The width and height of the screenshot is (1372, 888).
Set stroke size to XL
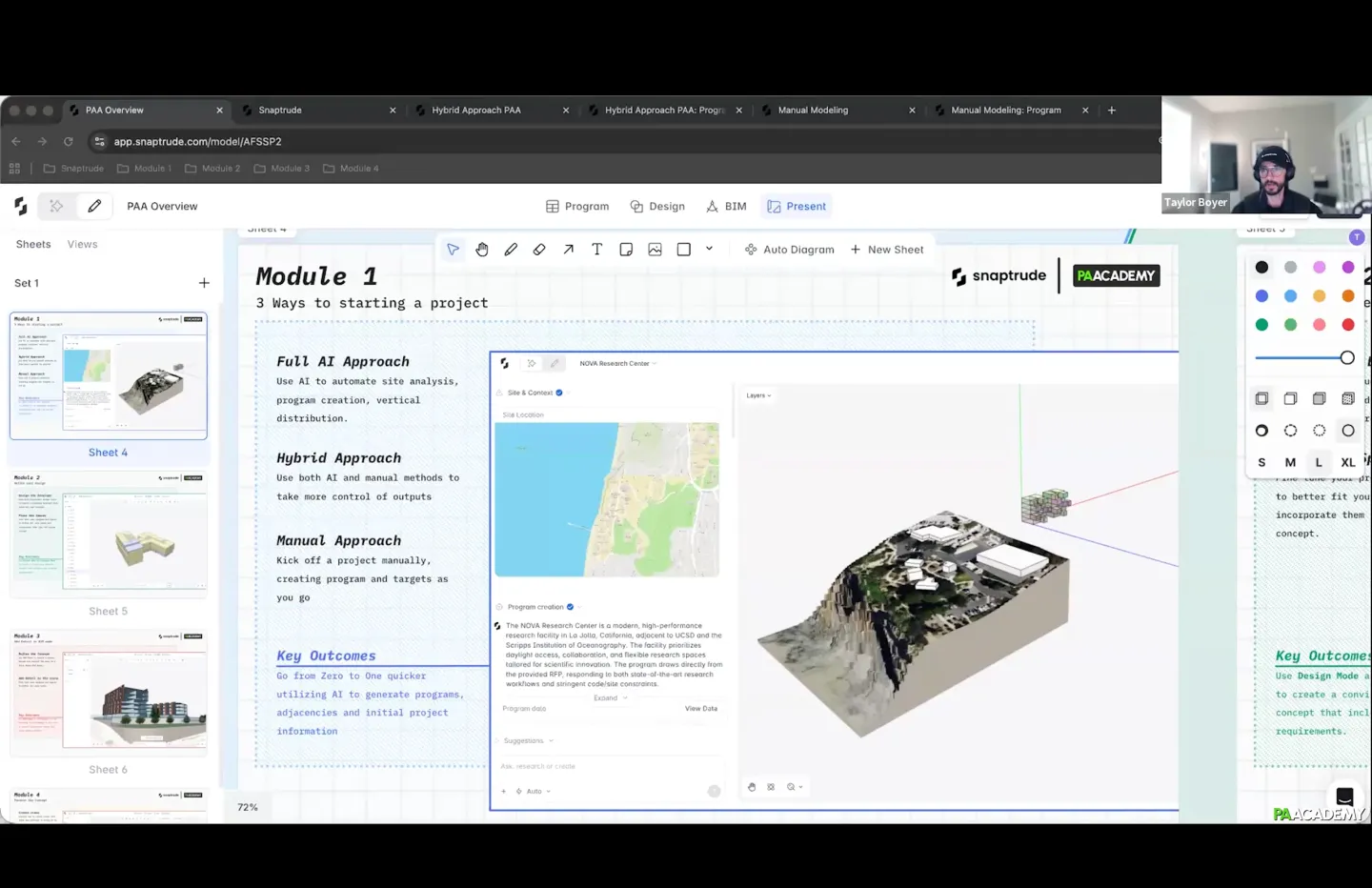point(1347,462)
